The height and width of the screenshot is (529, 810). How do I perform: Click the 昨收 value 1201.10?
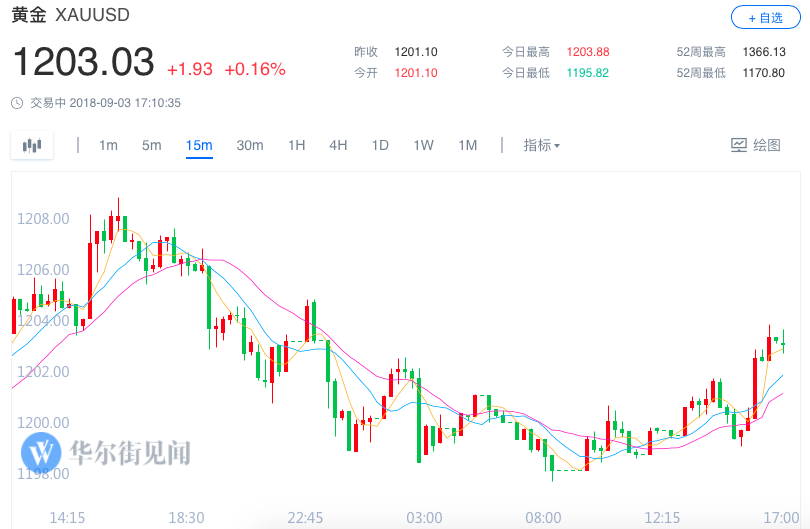pos(416,52)
